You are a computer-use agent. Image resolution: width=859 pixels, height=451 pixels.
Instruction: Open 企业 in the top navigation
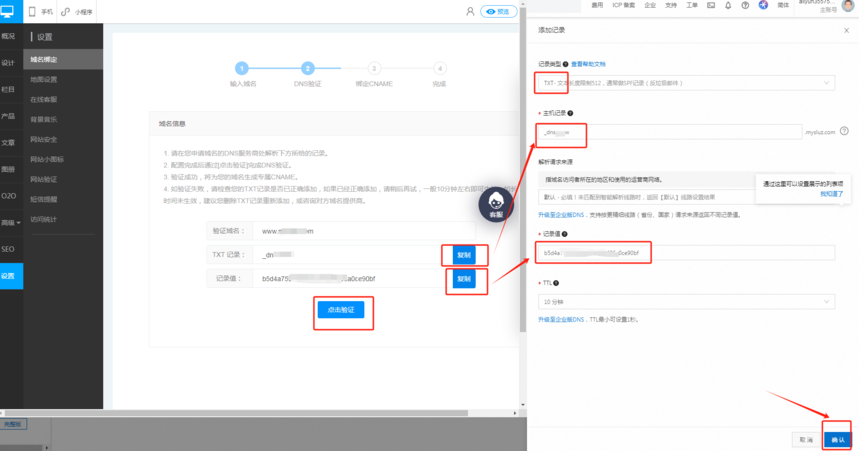pos(650,5)
